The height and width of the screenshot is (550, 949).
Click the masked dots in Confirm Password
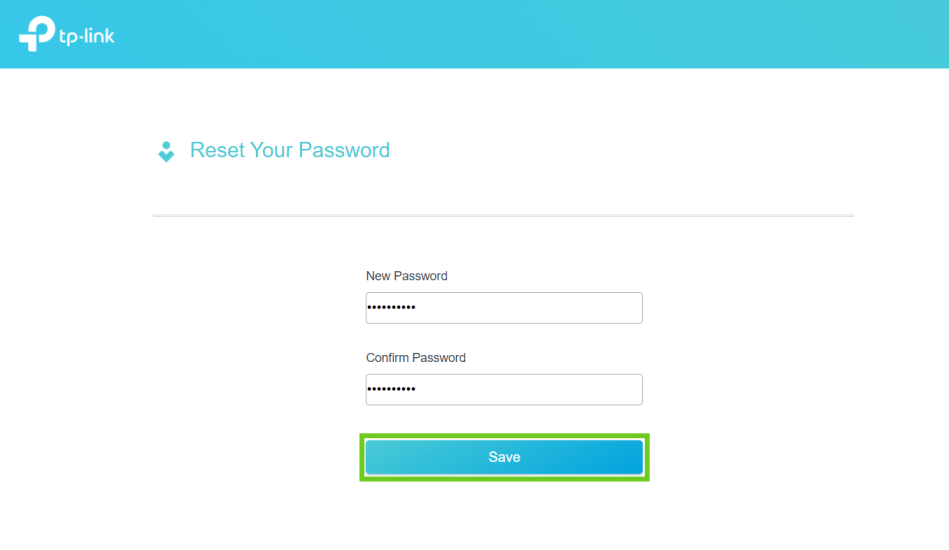pyautogui.click(x=392, y=390)
